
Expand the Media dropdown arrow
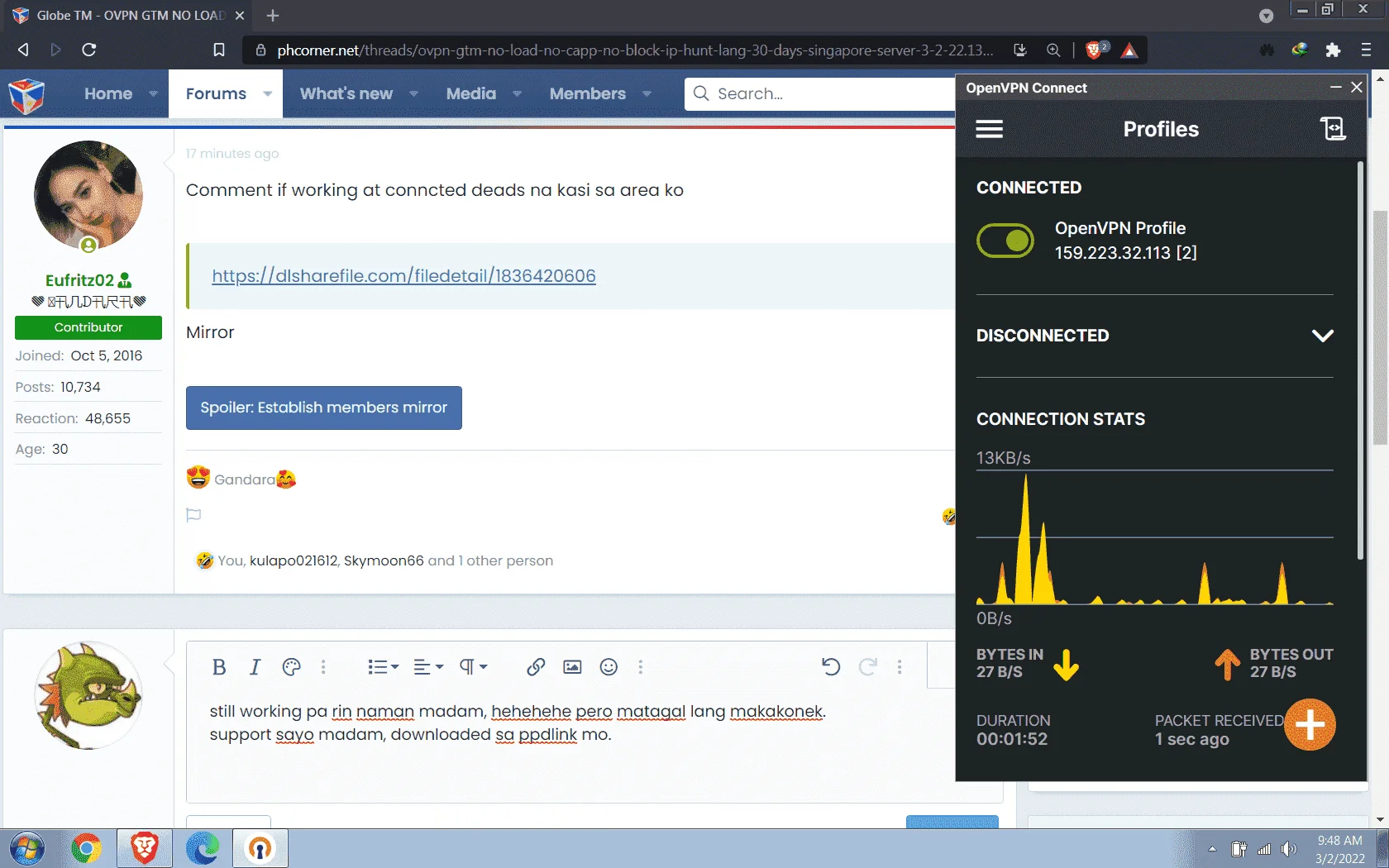[x=517, y=93]
